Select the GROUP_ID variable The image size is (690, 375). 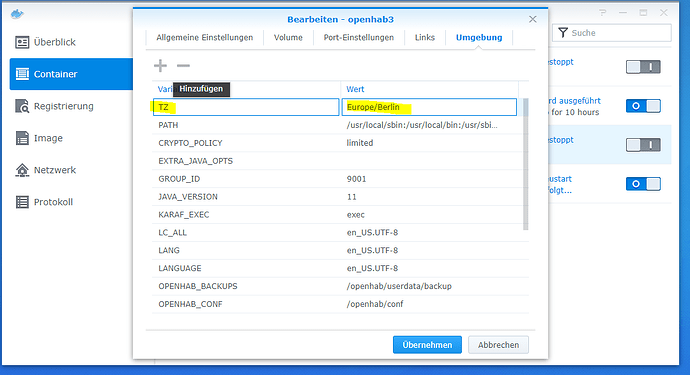tap(179, 179)
